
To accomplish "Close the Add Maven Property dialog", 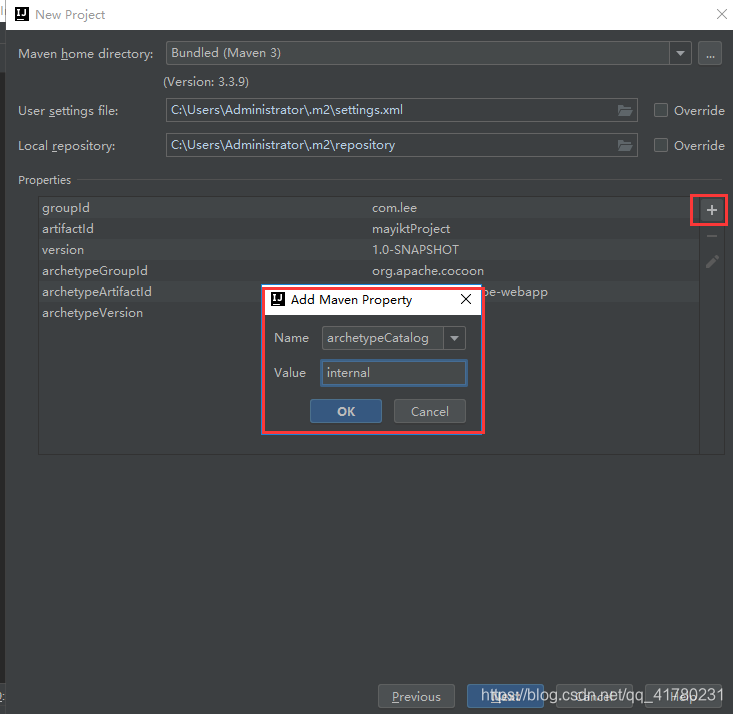I will [x=466, y=299].
